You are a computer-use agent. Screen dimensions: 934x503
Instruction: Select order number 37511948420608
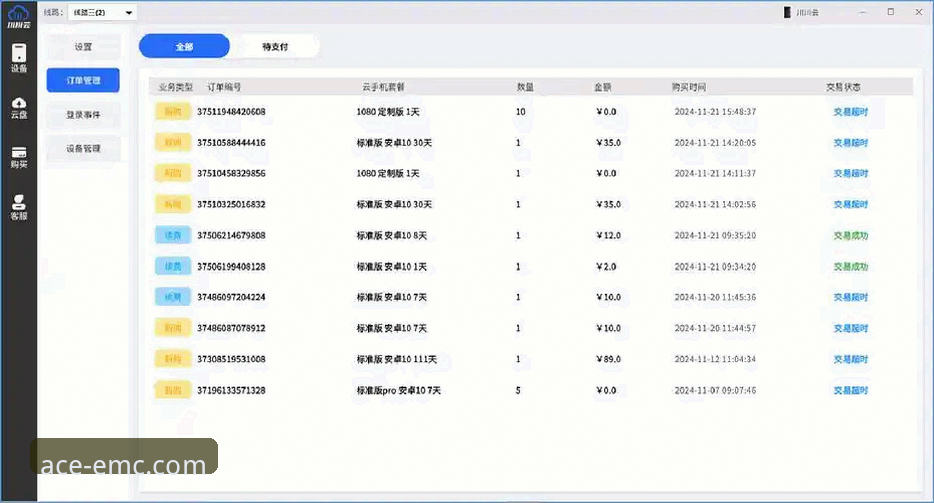click(x=231, y=111)
